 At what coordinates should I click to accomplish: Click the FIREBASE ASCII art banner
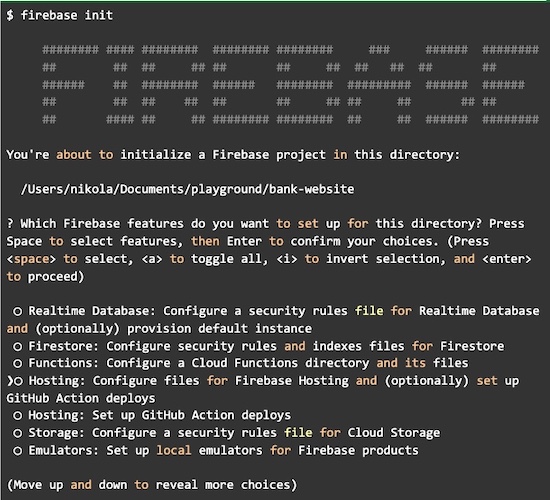click(x=290, y=85)
